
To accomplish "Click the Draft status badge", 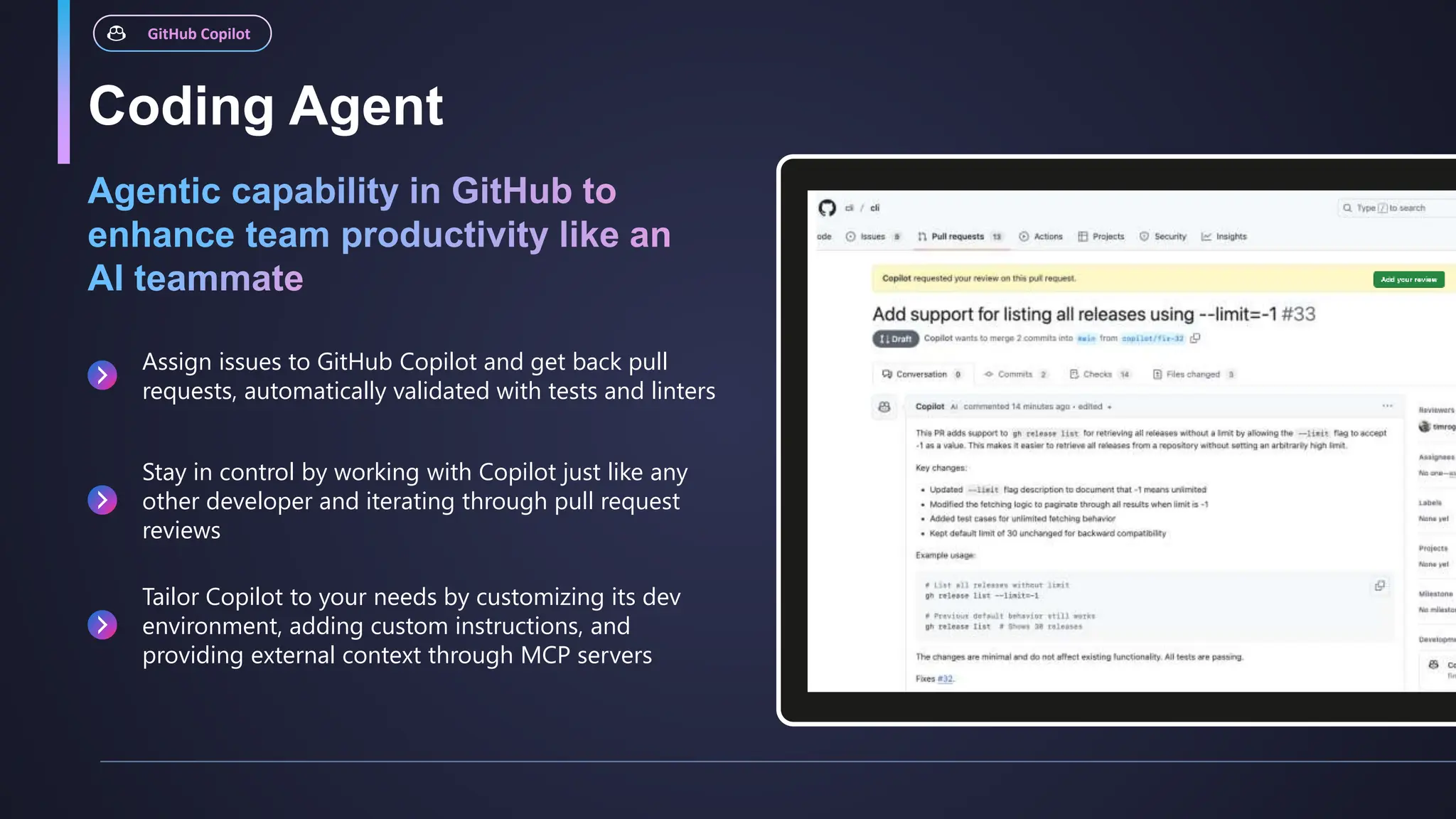I will coord(896,339).
